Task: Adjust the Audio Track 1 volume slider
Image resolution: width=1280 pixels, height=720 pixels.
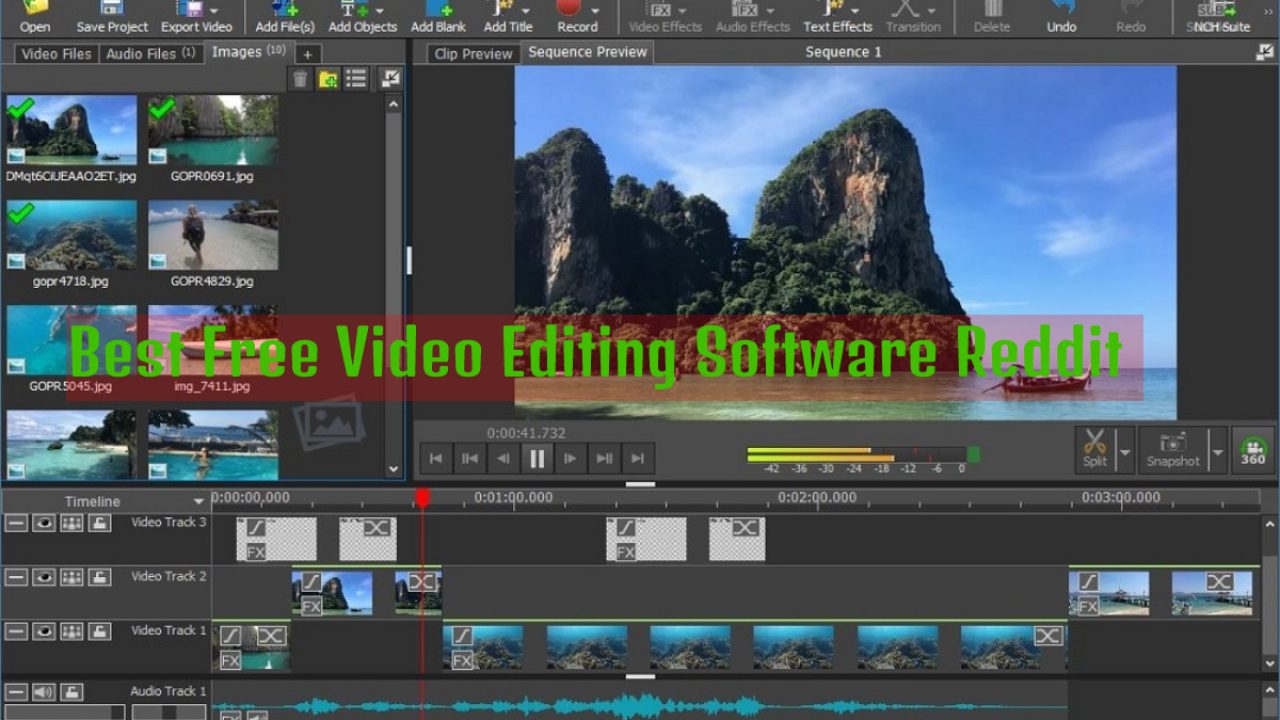Action: (x=64, y=712)
